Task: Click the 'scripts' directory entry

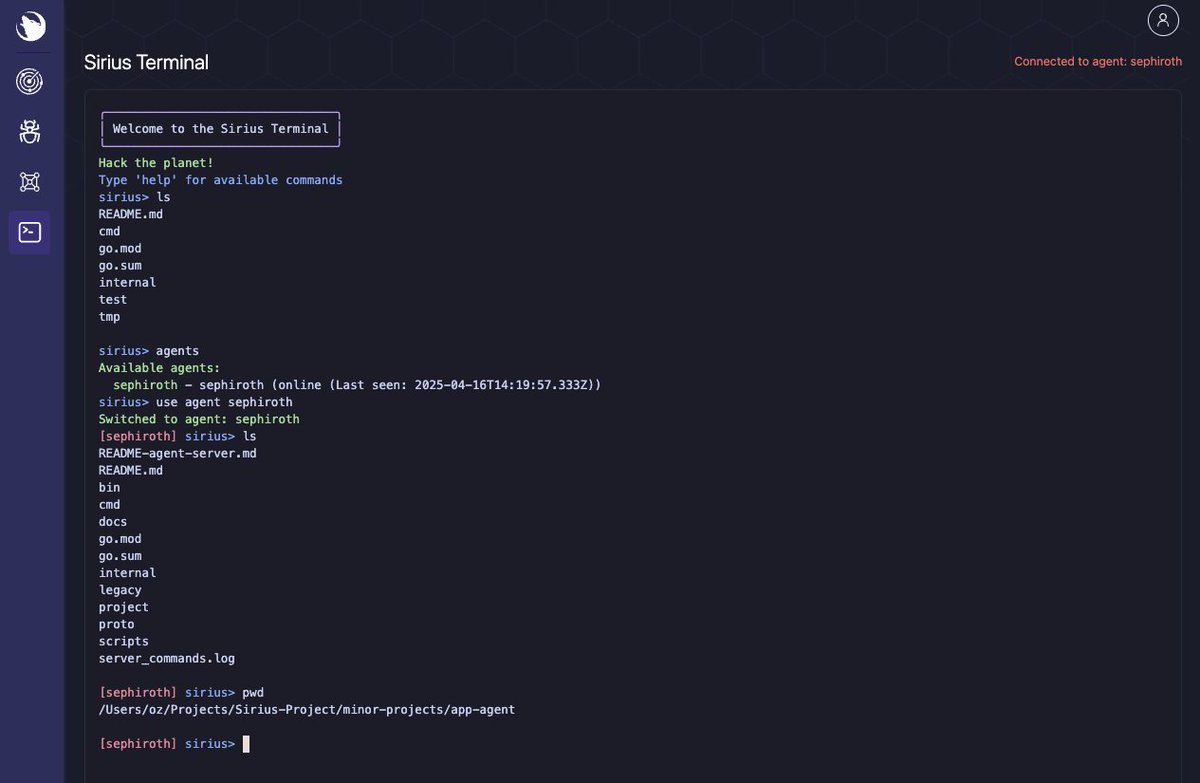Action: pos(124,641)
